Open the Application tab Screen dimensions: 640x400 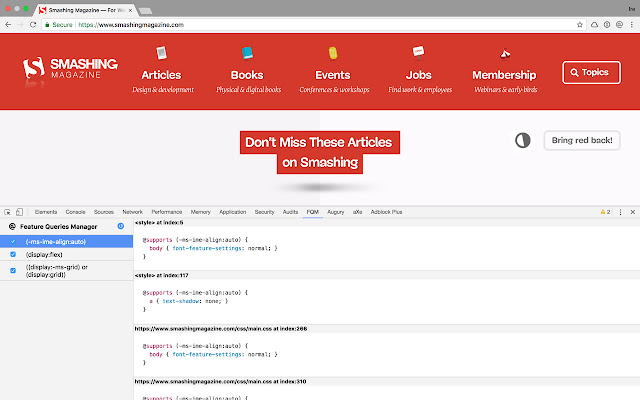(233, 212)
